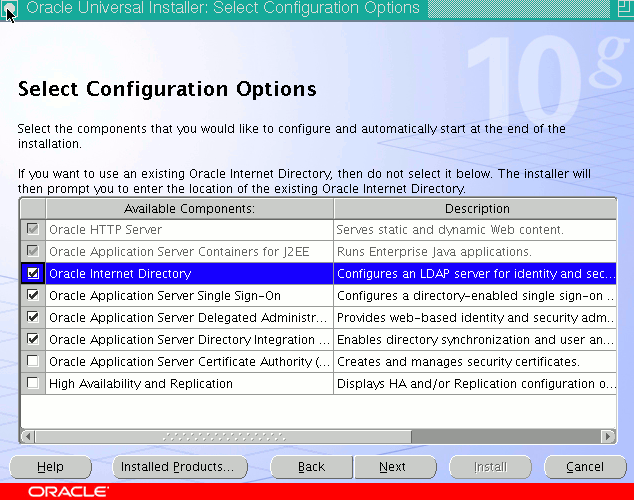Select High Availability and Replication text

pyautogui.click(x=141, y=383)
